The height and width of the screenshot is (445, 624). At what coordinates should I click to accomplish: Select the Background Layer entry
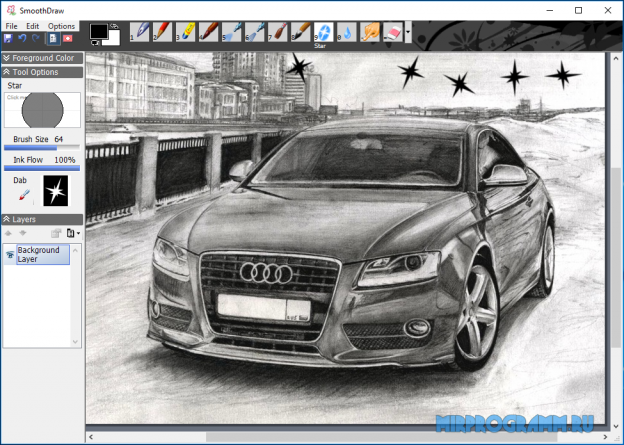click(43, 255)
